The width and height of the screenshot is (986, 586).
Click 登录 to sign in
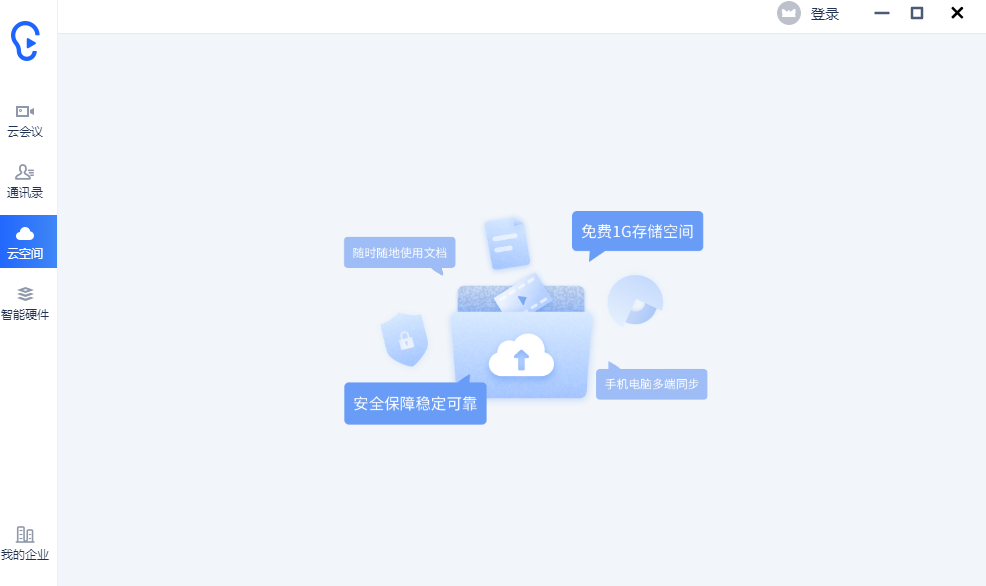825,13
